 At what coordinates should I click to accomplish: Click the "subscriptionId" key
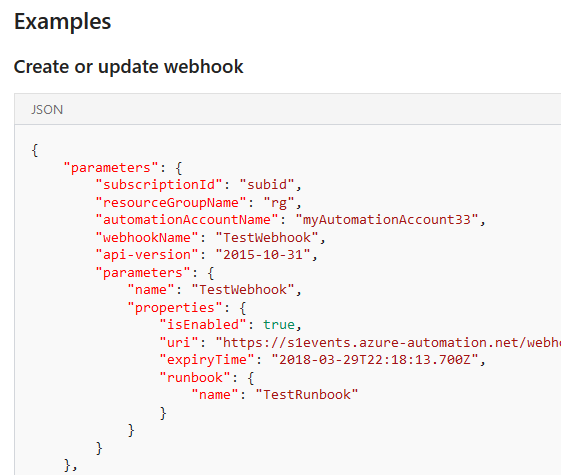pos(159,185)
